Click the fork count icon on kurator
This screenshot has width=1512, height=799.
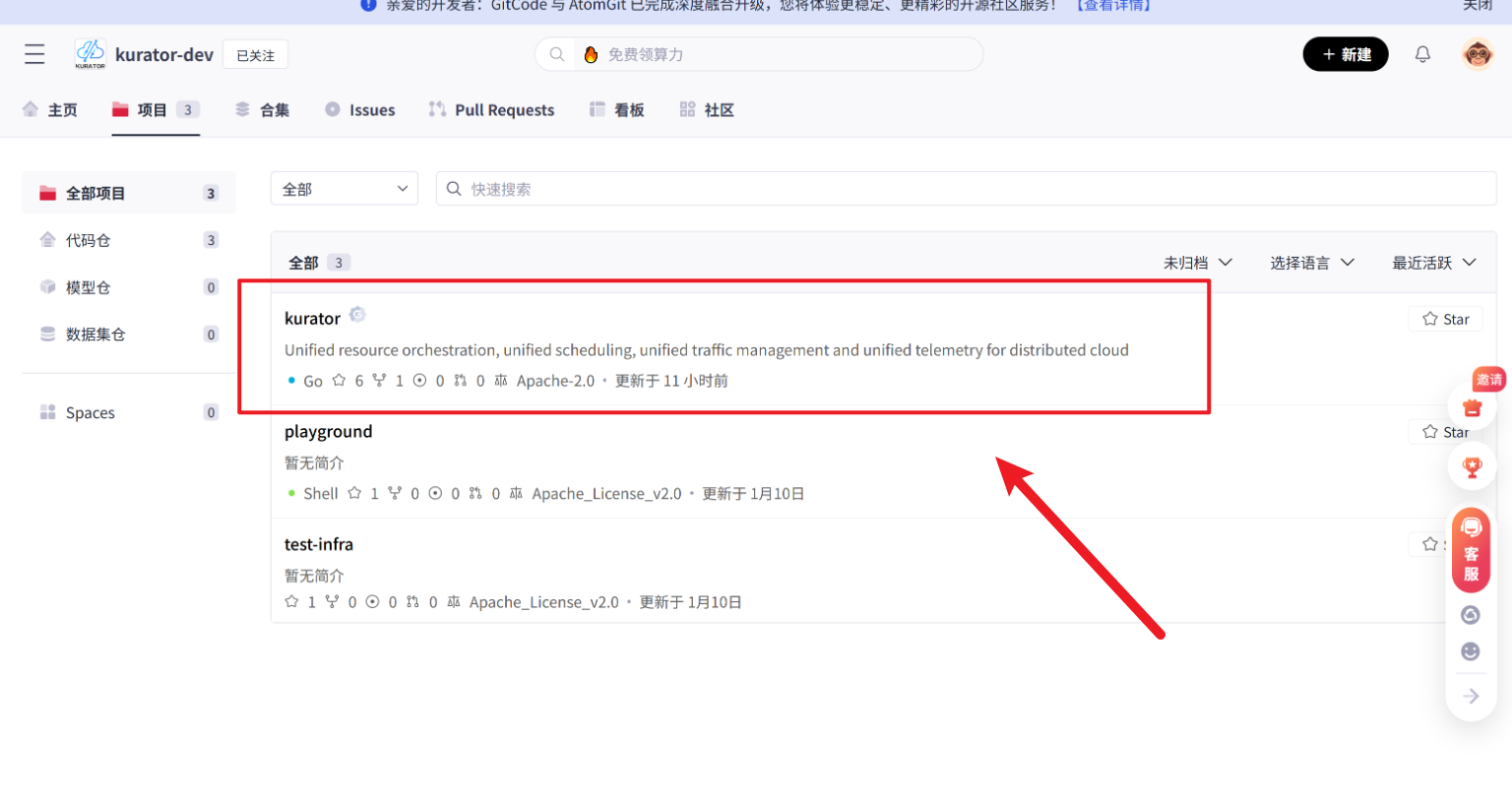(x=379, y=380)
